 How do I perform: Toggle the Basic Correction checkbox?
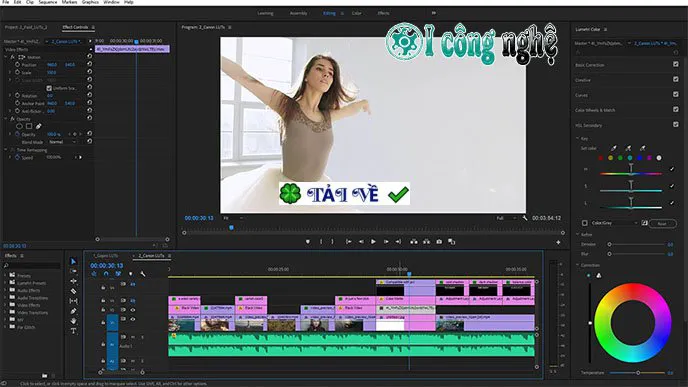point(676,64)
